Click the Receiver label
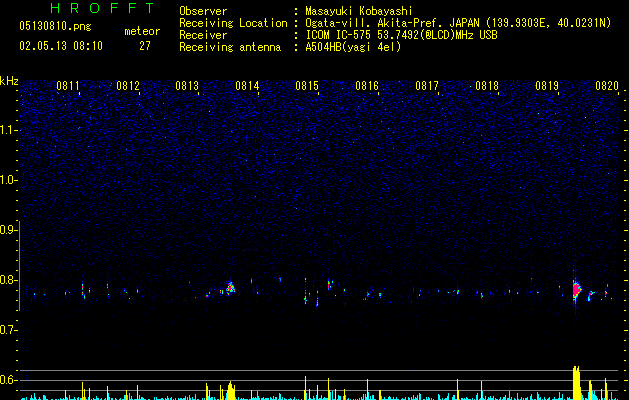Image resolution: width=629 pixels, height=400 pixels. click(203, 35)
